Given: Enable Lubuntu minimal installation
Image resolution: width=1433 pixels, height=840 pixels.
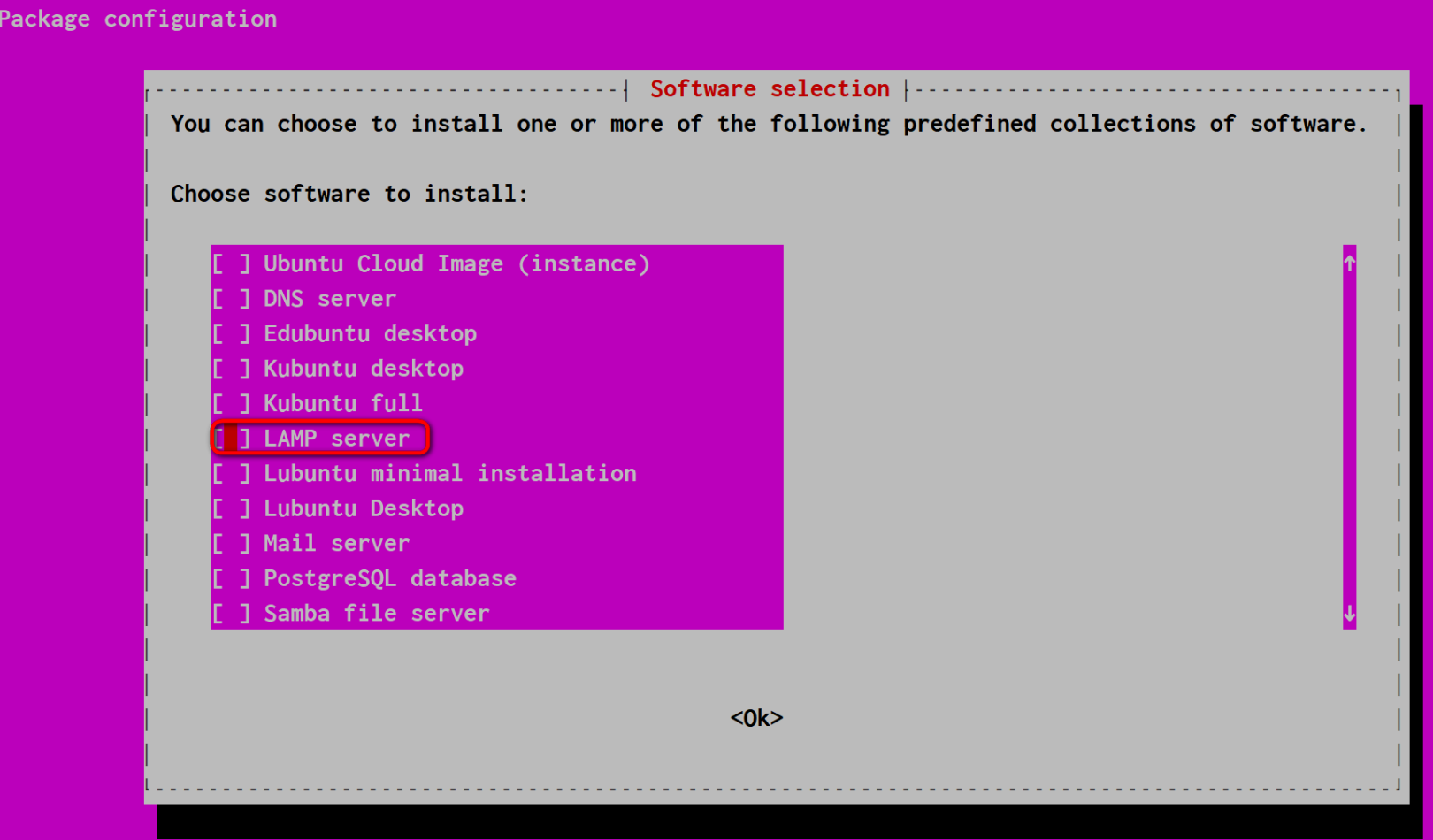Looking at the screenshot, I should click(230, 473).
